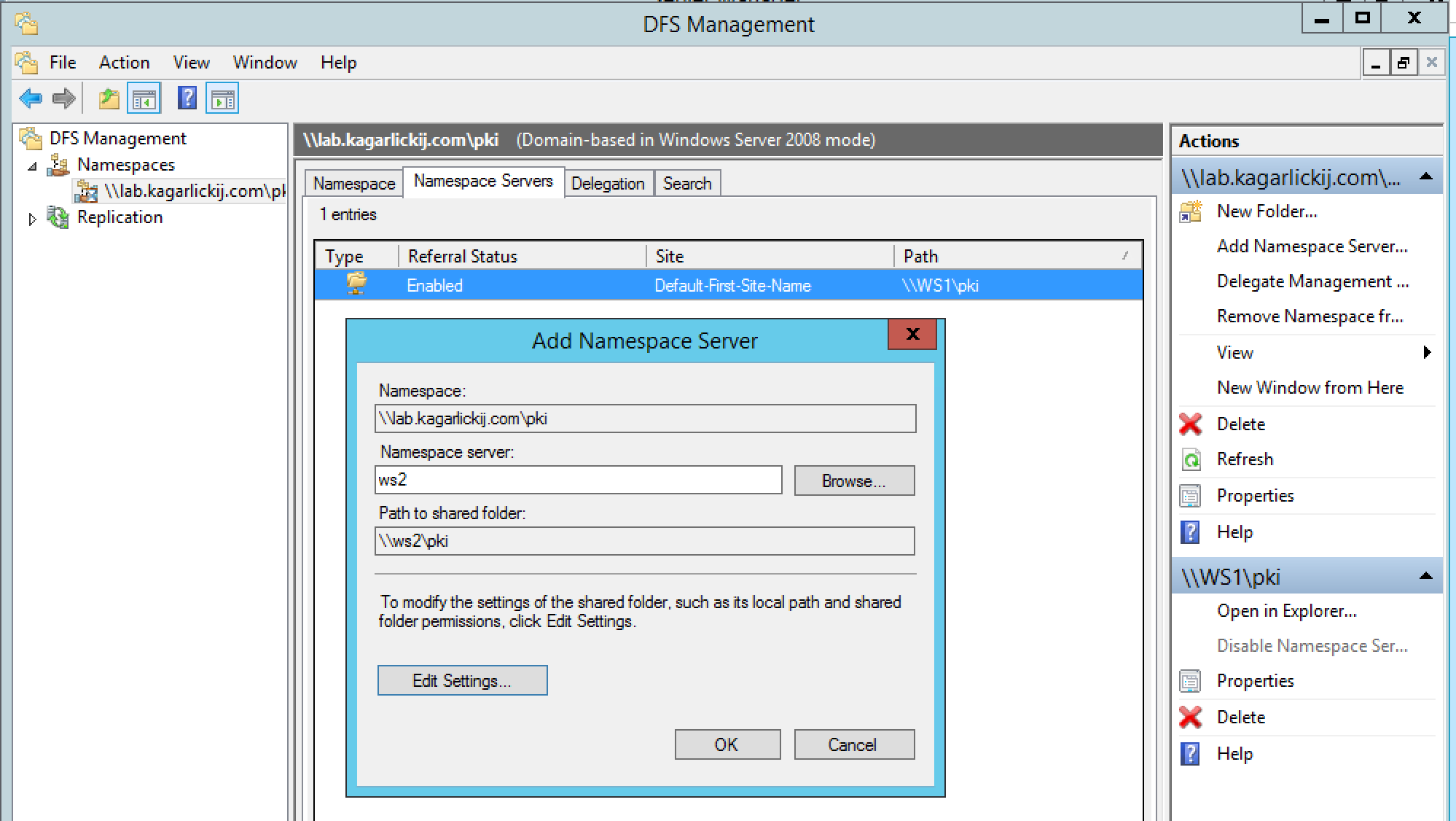Viewport: 1456px width, 821px height.
Task: Expand the Replication tree node
Action: [32, 219]
